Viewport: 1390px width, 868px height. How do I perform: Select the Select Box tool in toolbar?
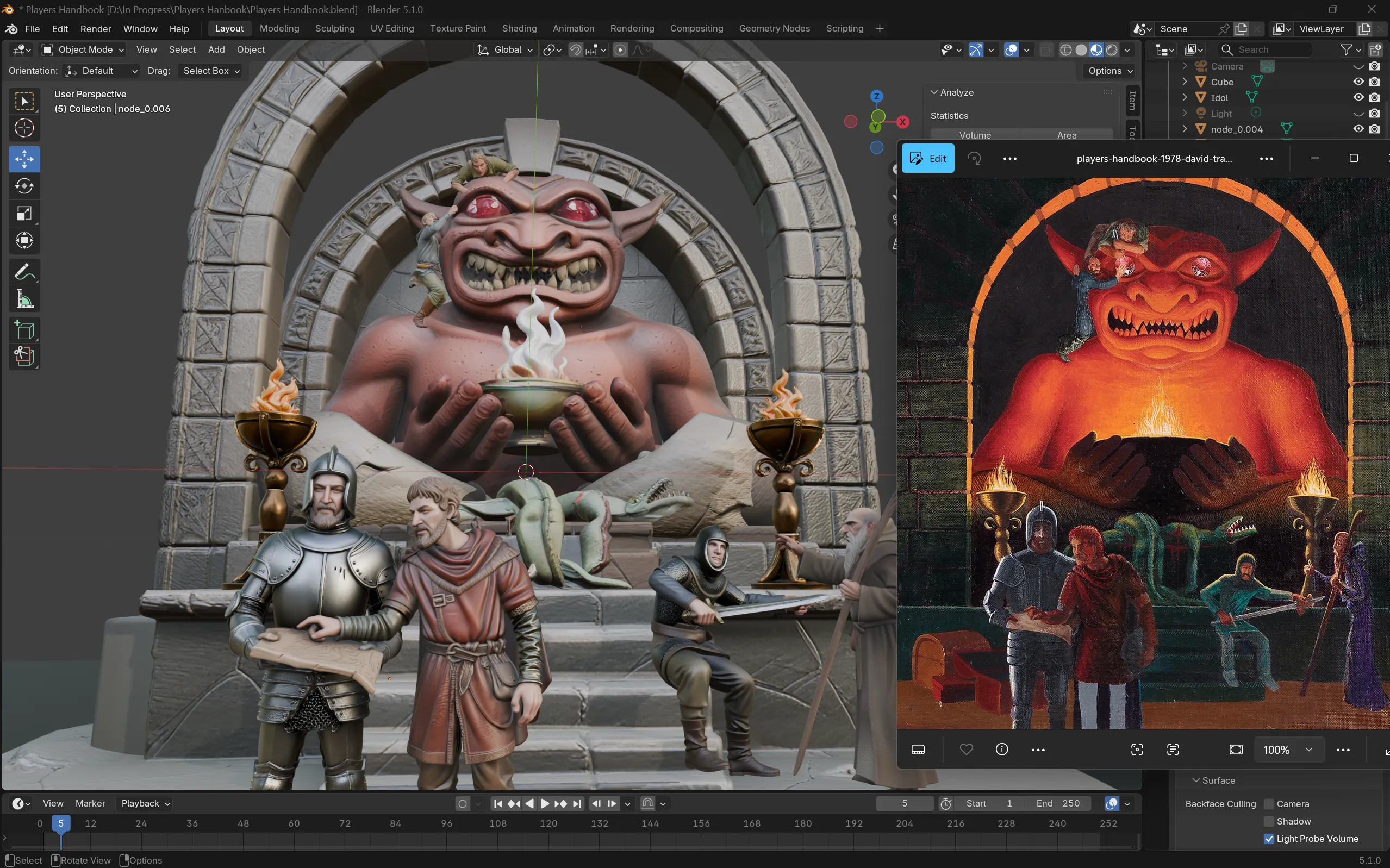pos(24,102)
